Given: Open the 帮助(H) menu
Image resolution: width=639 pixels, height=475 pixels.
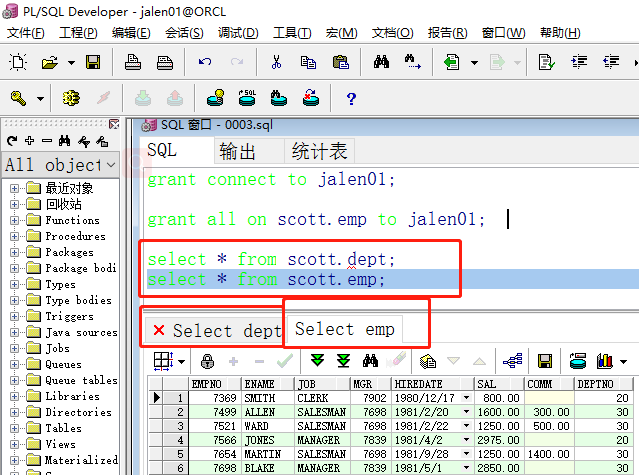Looking at the screenshot, I should (560, 33).
